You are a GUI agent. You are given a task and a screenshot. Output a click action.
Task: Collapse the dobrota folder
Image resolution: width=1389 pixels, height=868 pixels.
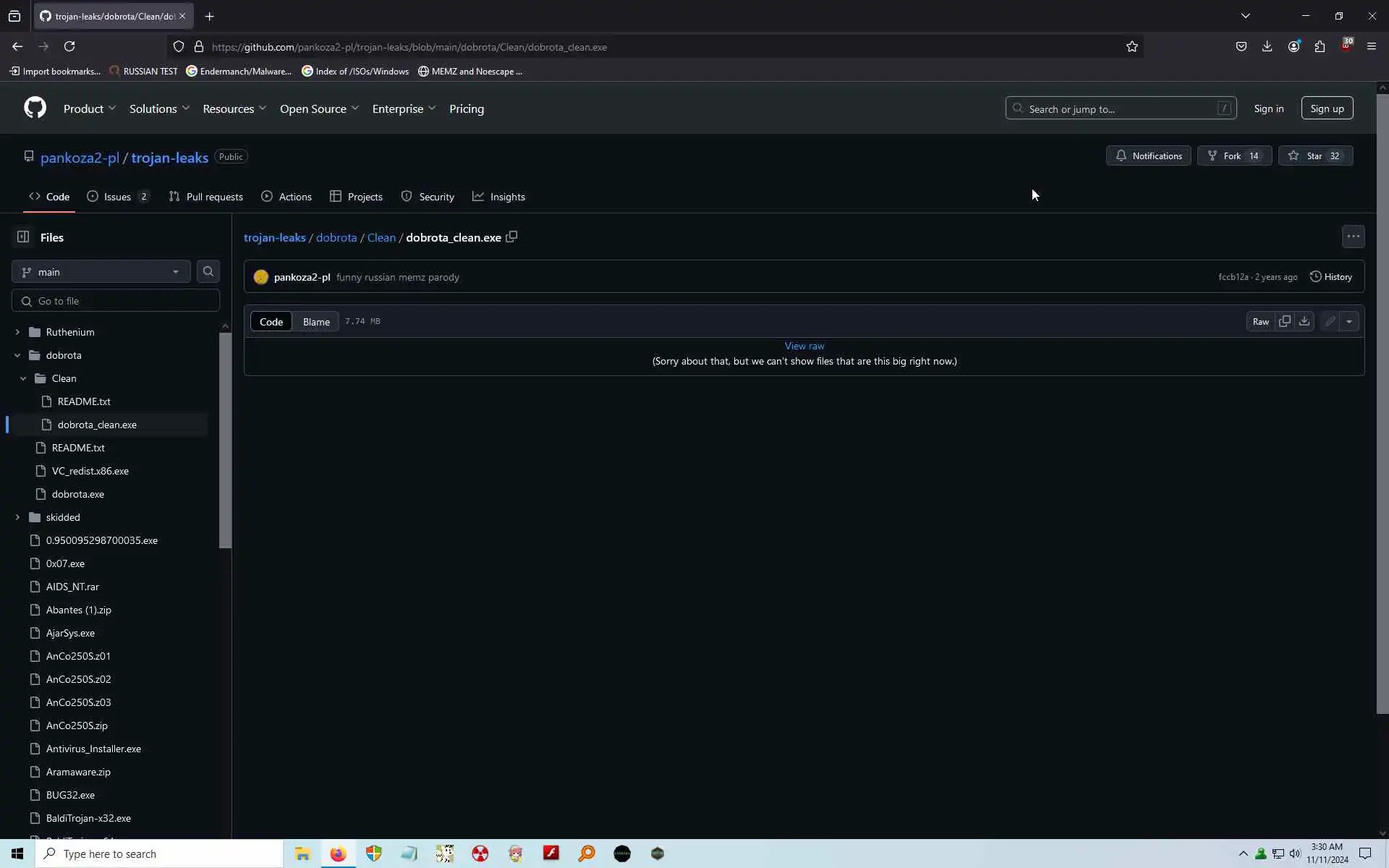17,355
